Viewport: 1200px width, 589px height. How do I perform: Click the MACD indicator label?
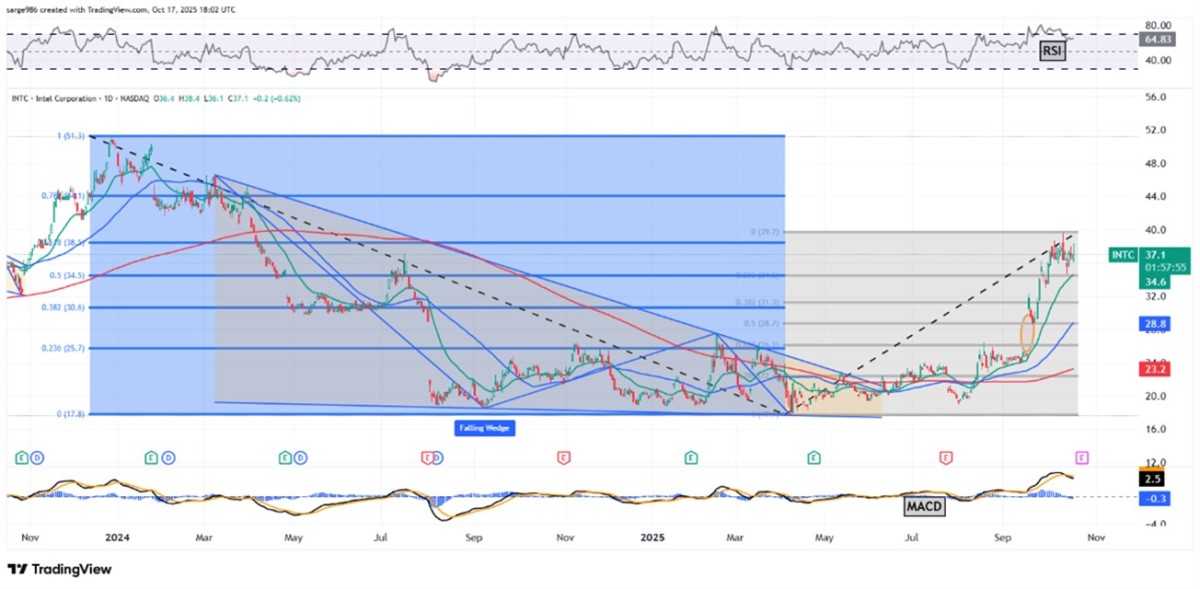(922, 507)
